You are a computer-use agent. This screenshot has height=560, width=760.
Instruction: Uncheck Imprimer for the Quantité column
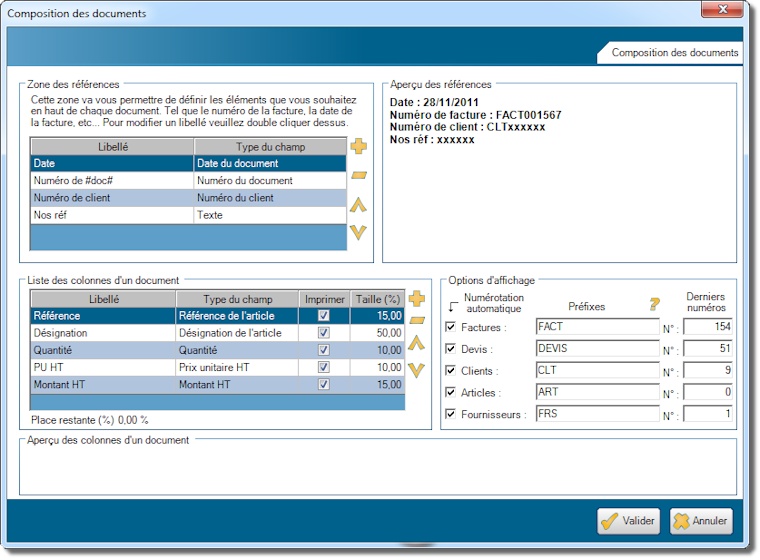click(323, 351)
